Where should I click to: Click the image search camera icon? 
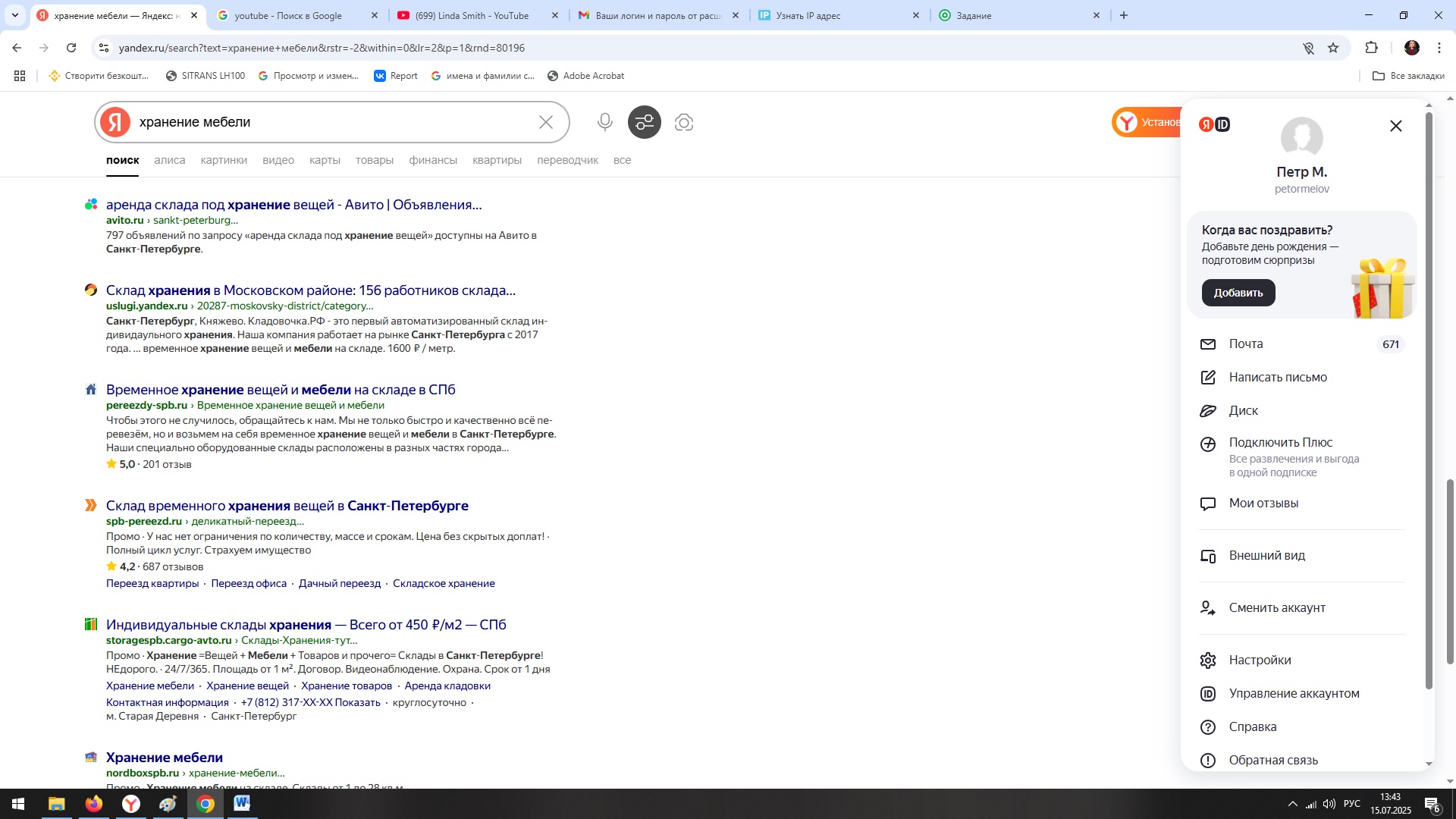[684, 122]
